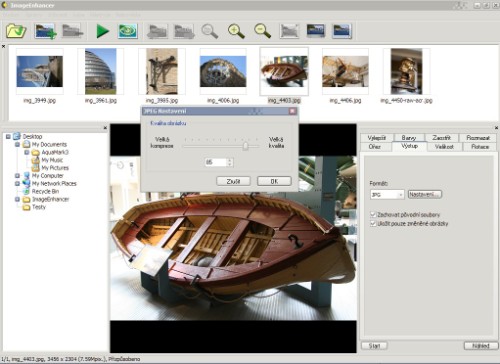Click OK in JPEG settings dialog

[274, 181]
